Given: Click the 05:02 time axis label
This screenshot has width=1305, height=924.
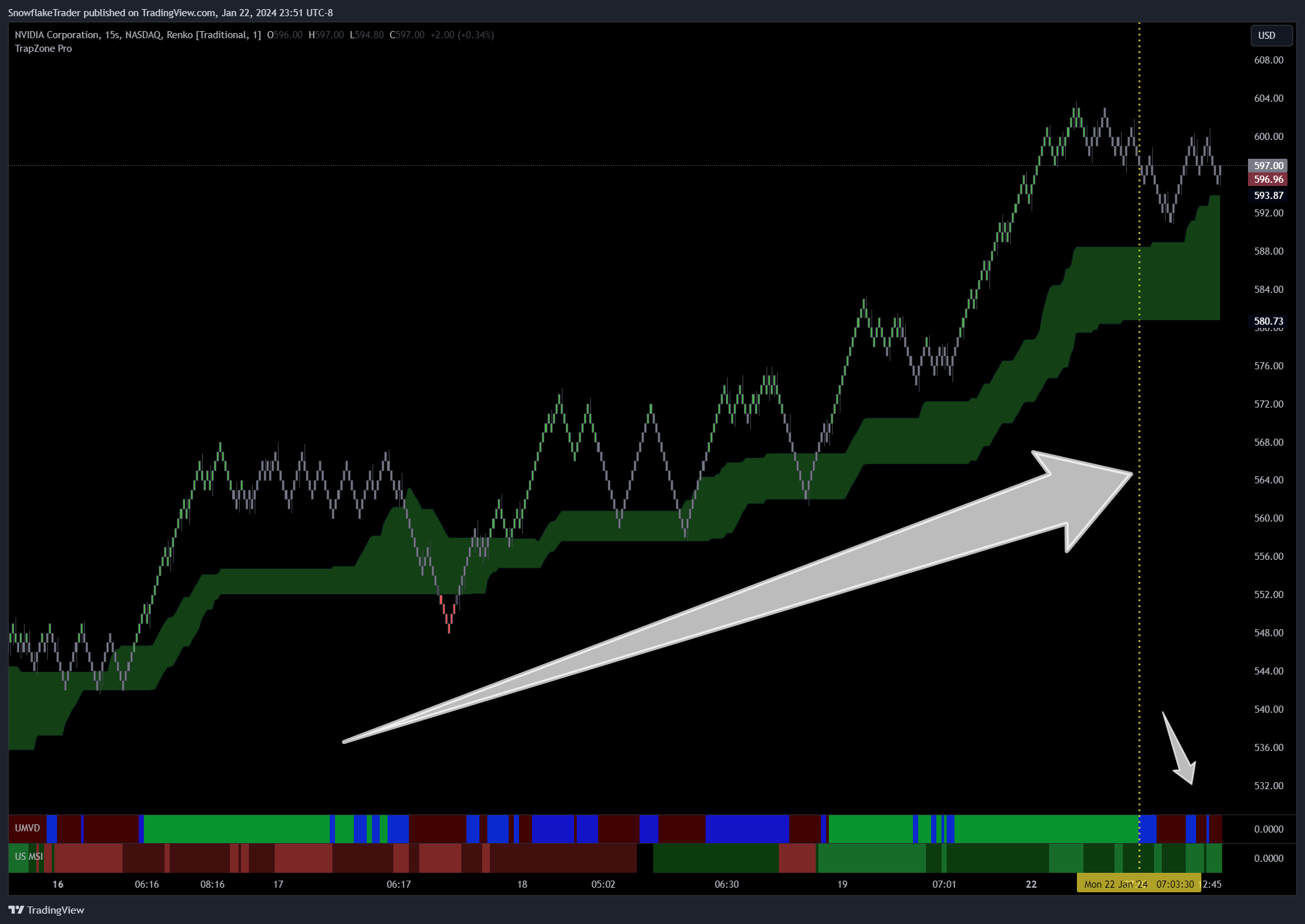Looking at the screenshot, I should (603, 884).
